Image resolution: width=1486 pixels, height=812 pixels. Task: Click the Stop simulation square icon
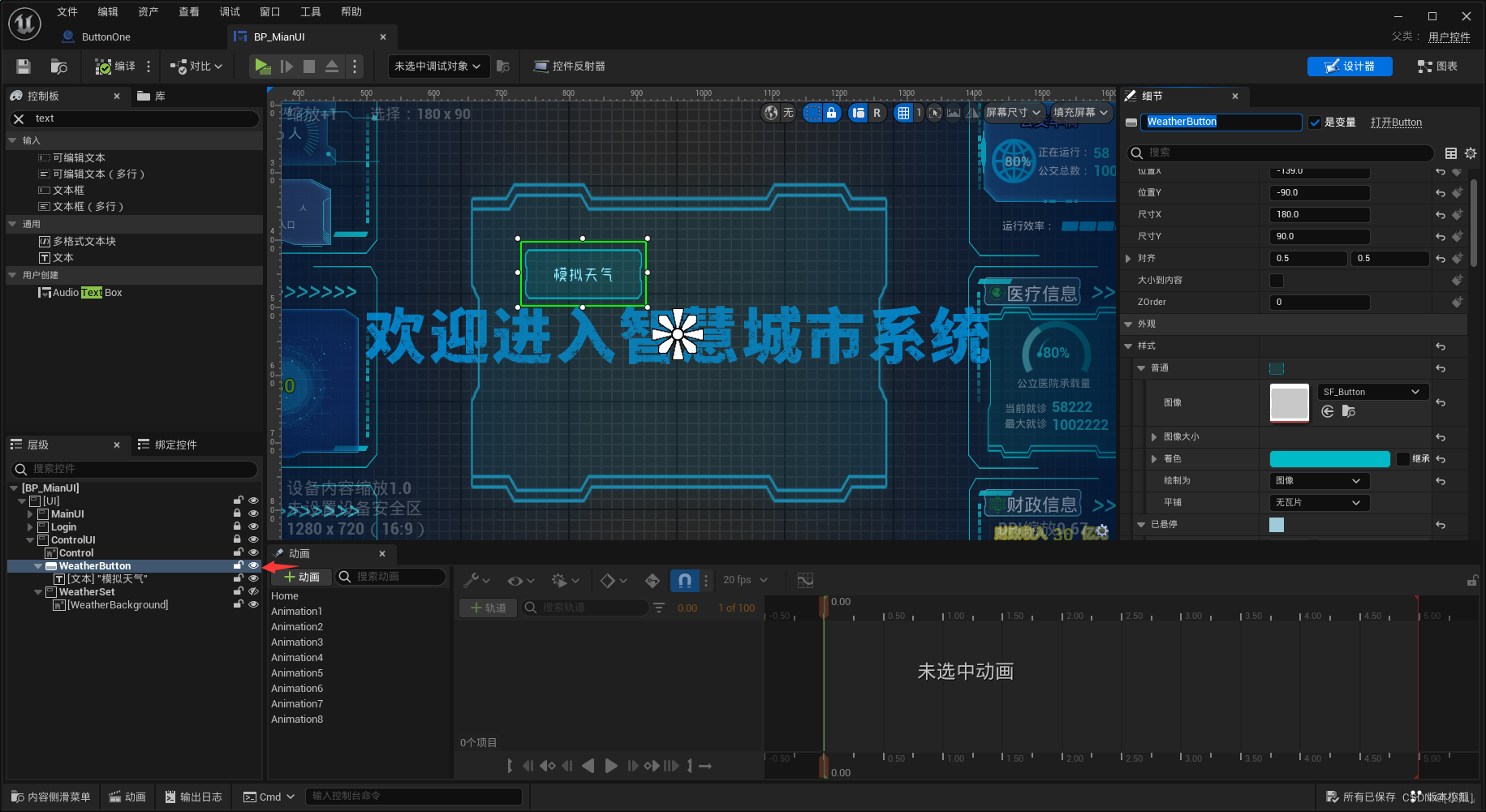point(309,67)
